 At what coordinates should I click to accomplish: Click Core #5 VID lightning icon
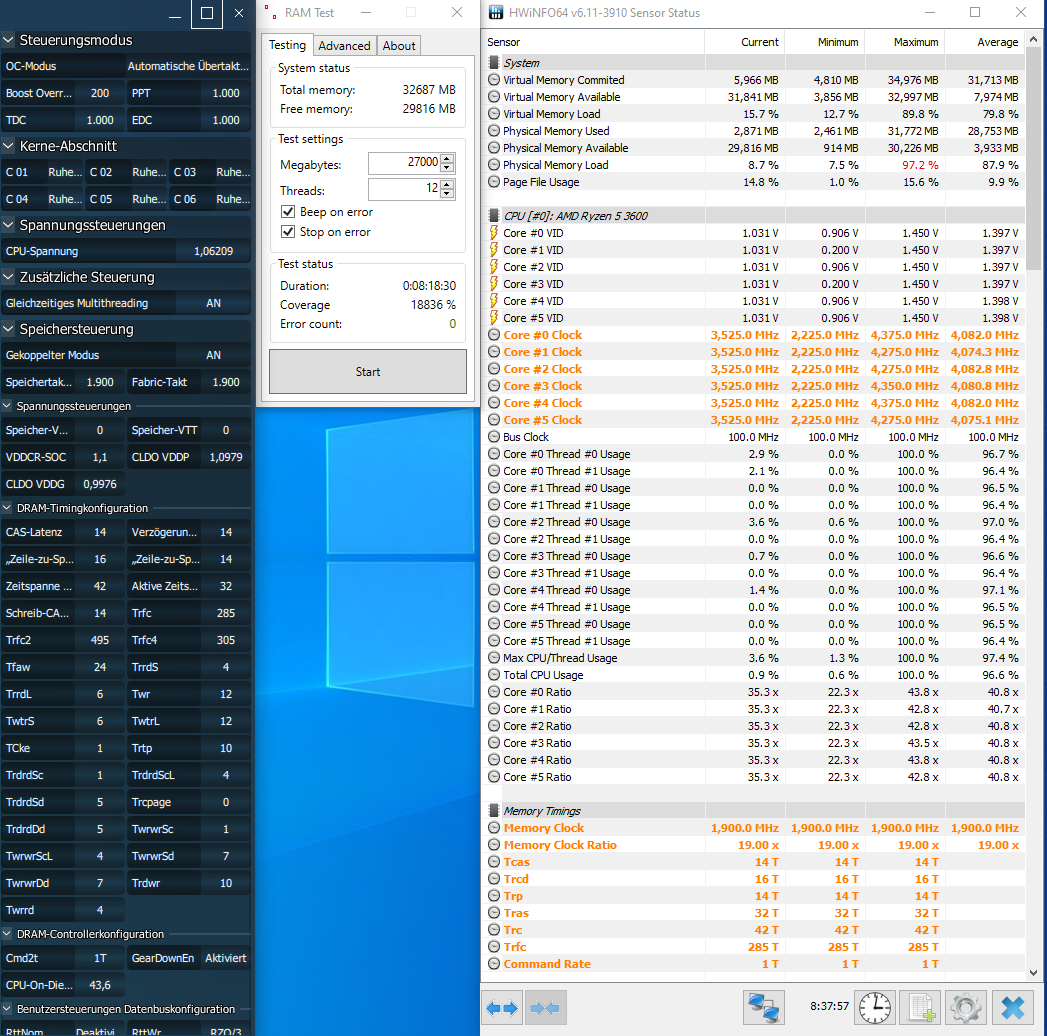(x=493, y=318)
